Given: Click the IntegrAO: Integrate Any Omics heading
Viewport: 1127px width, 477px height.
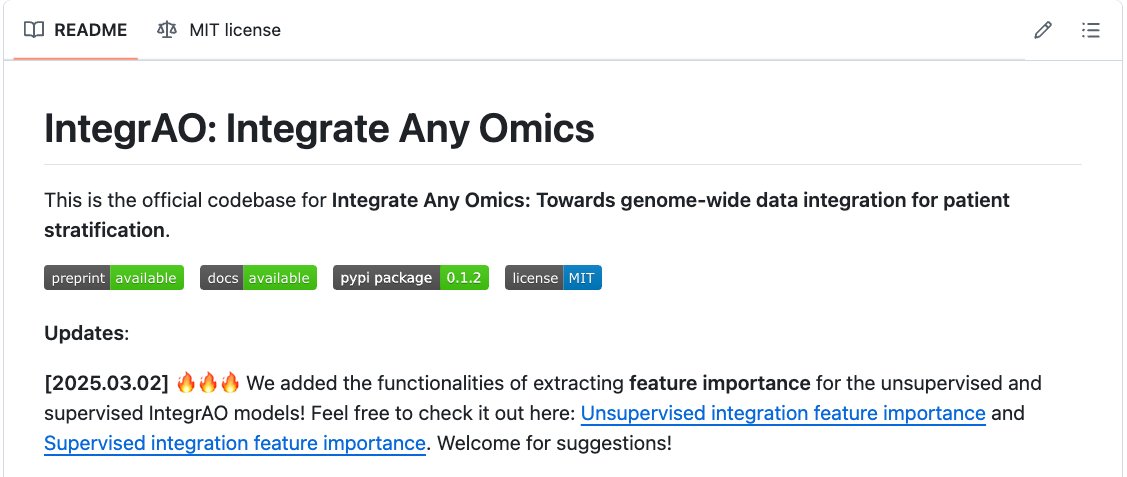Looking at the screenshot, I should [319, 129].
